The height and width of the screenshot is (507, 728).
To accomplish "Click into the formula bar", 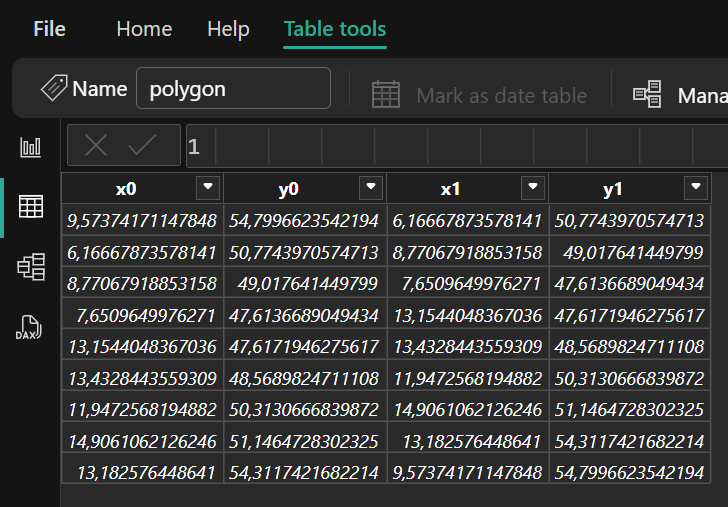I will pyautogui.click(x=457, y=146).
